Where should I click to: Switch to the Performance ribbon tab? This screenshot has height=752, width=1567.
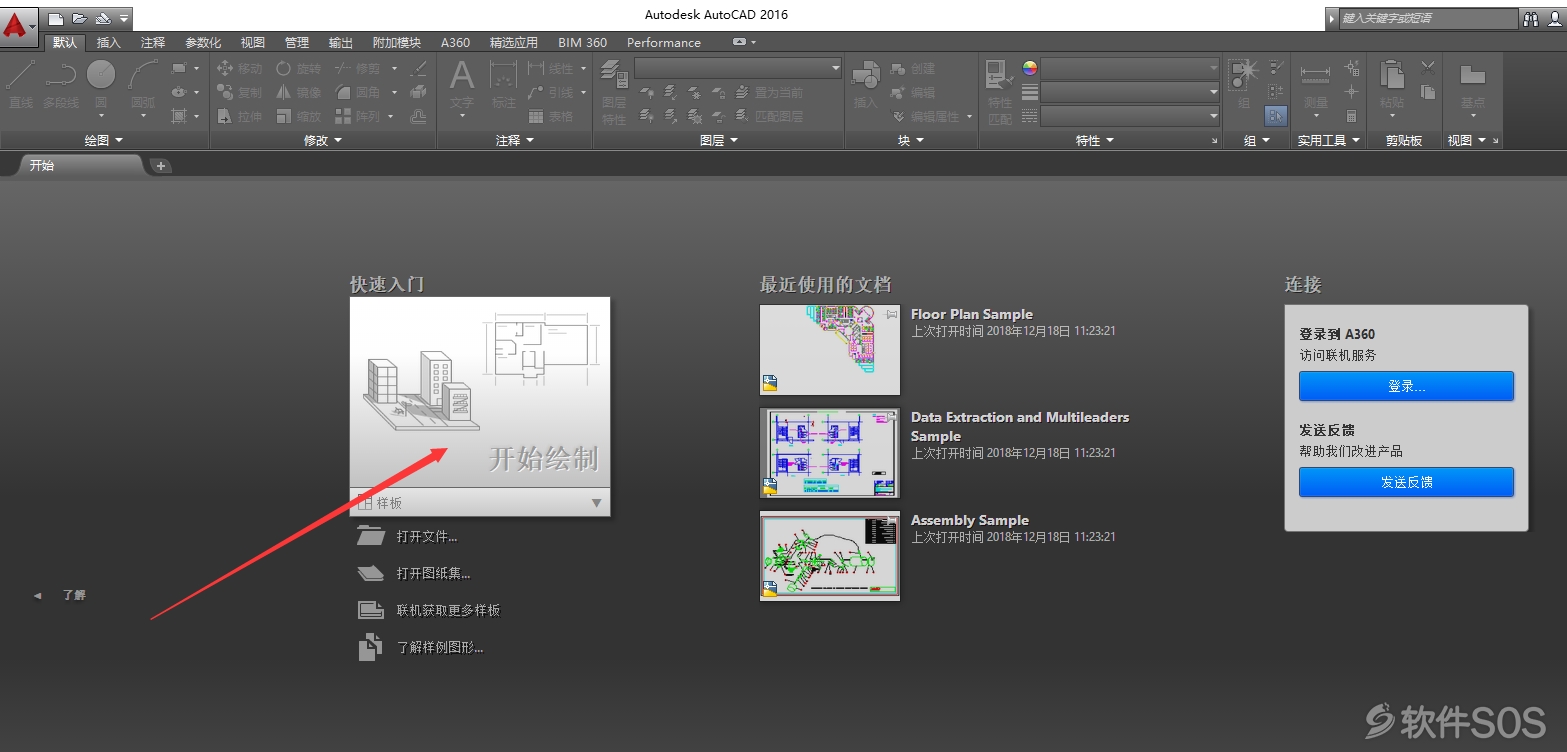point(664,43)
